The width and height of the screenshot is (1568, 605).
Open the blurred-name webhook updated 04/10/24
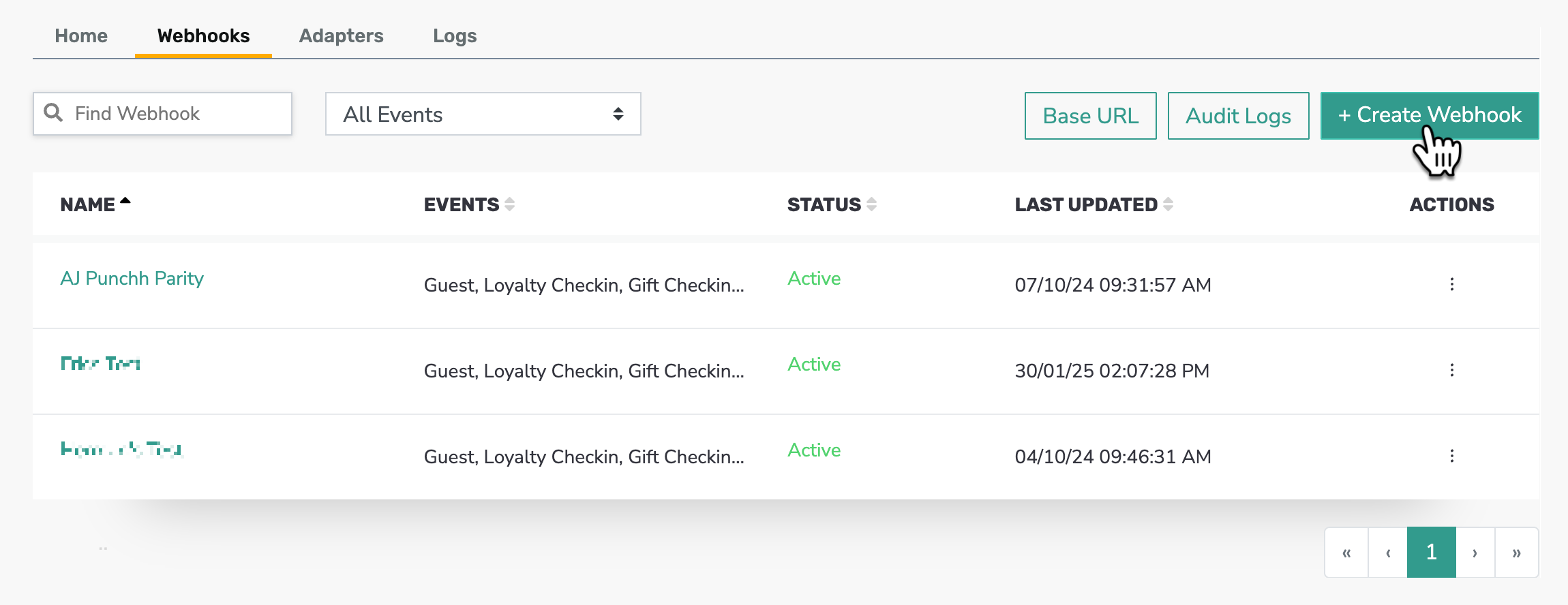point(121,450)
